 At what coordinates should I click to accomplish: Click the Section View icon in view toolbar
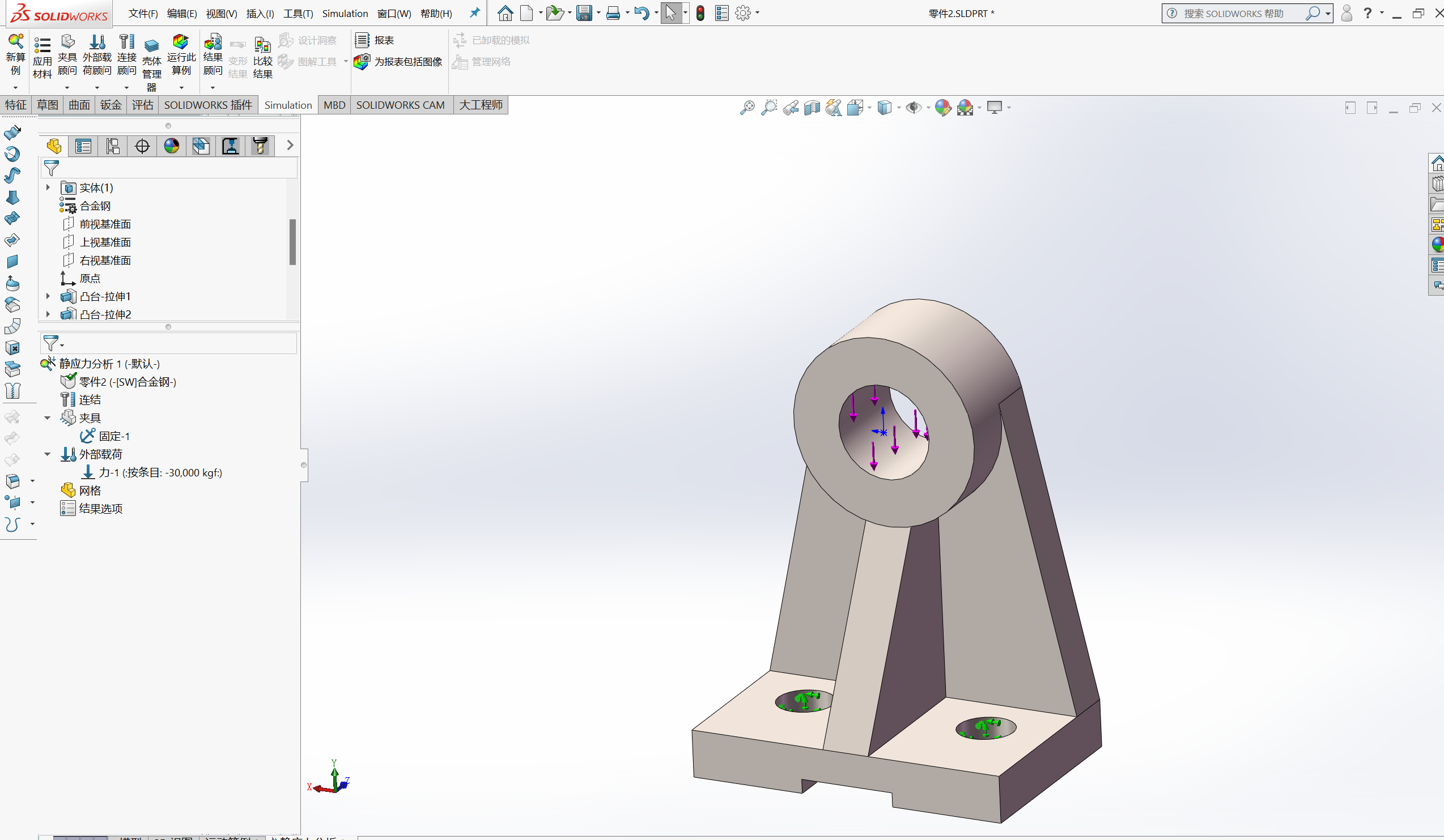(812, 108)
